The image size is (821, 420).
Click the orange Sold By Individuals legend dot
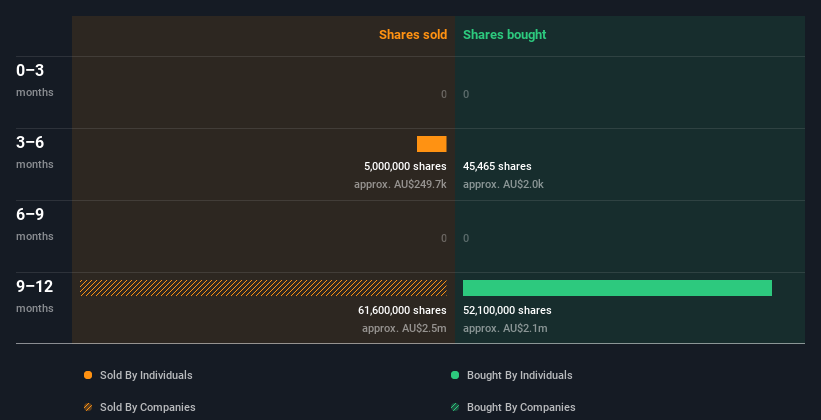pyautogui.click(x=88, y=375)
